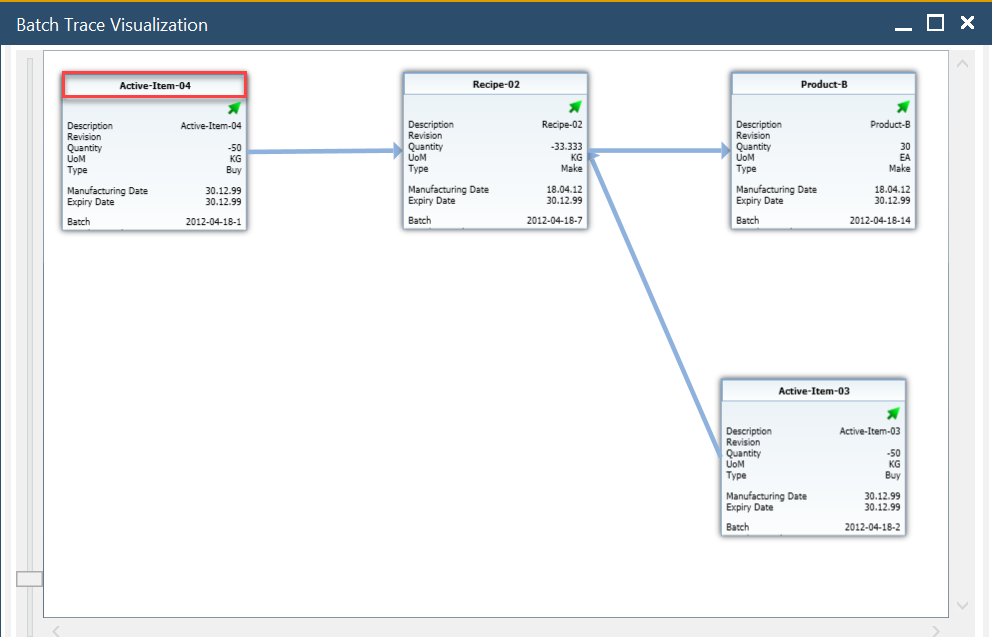Screen dimensions: 992x637
Task: Click batch number 2012-04-18-7 in Recipe-02
Action: [554, 220]
